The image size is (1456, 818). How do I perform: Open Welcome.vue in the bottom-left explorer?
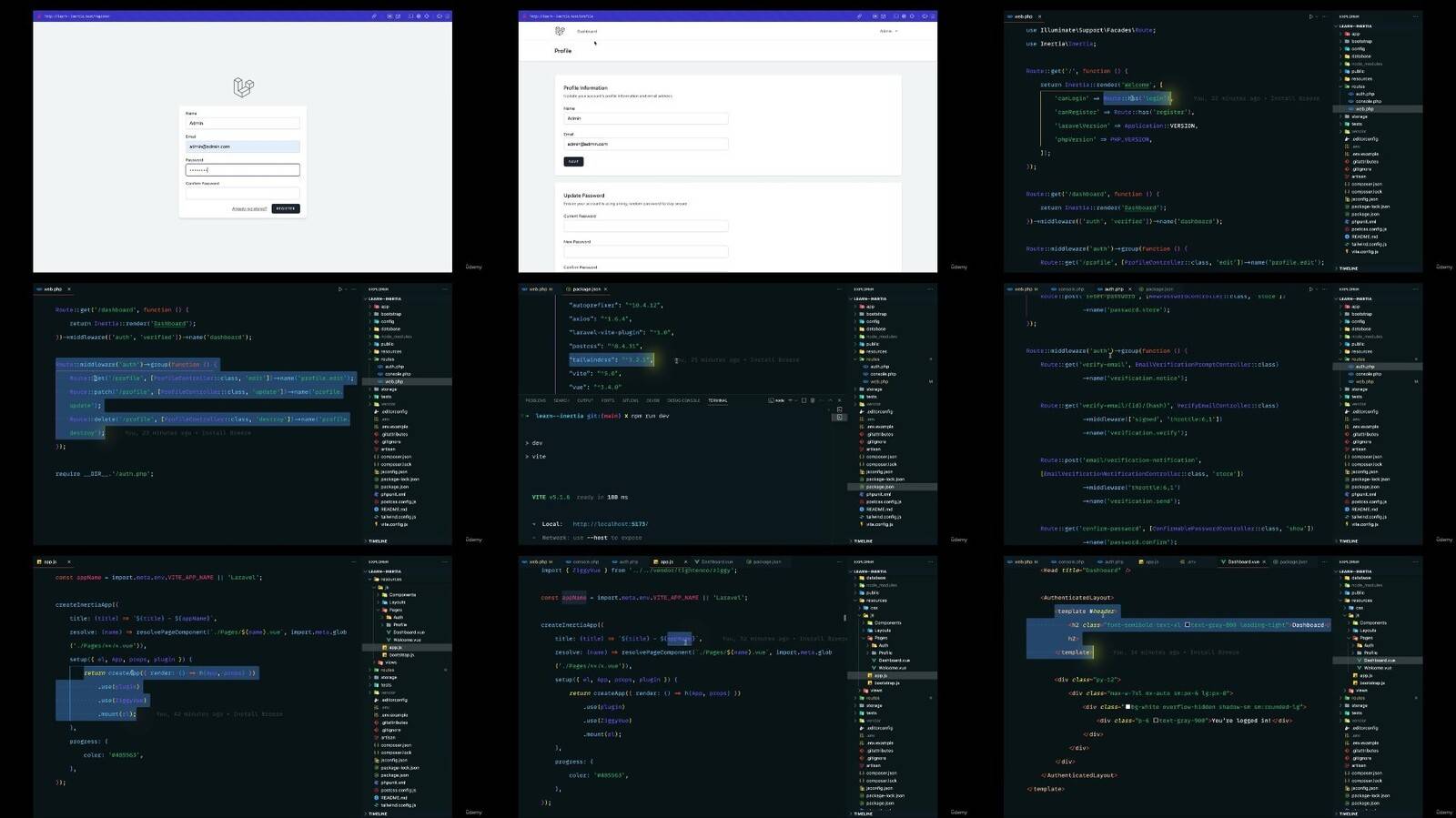[407, 640]
